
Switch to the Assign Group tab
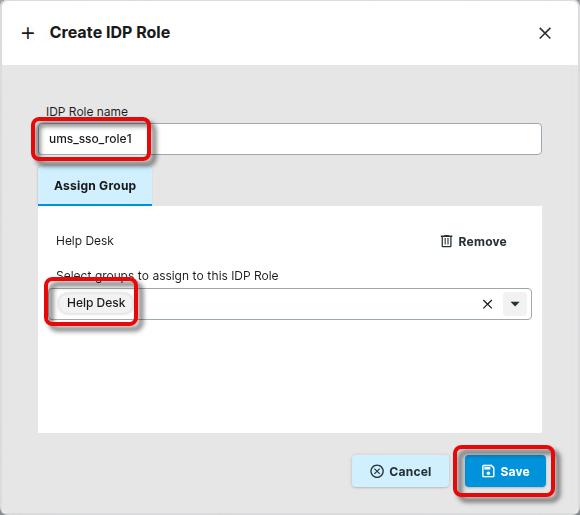[x=95, y=186]
